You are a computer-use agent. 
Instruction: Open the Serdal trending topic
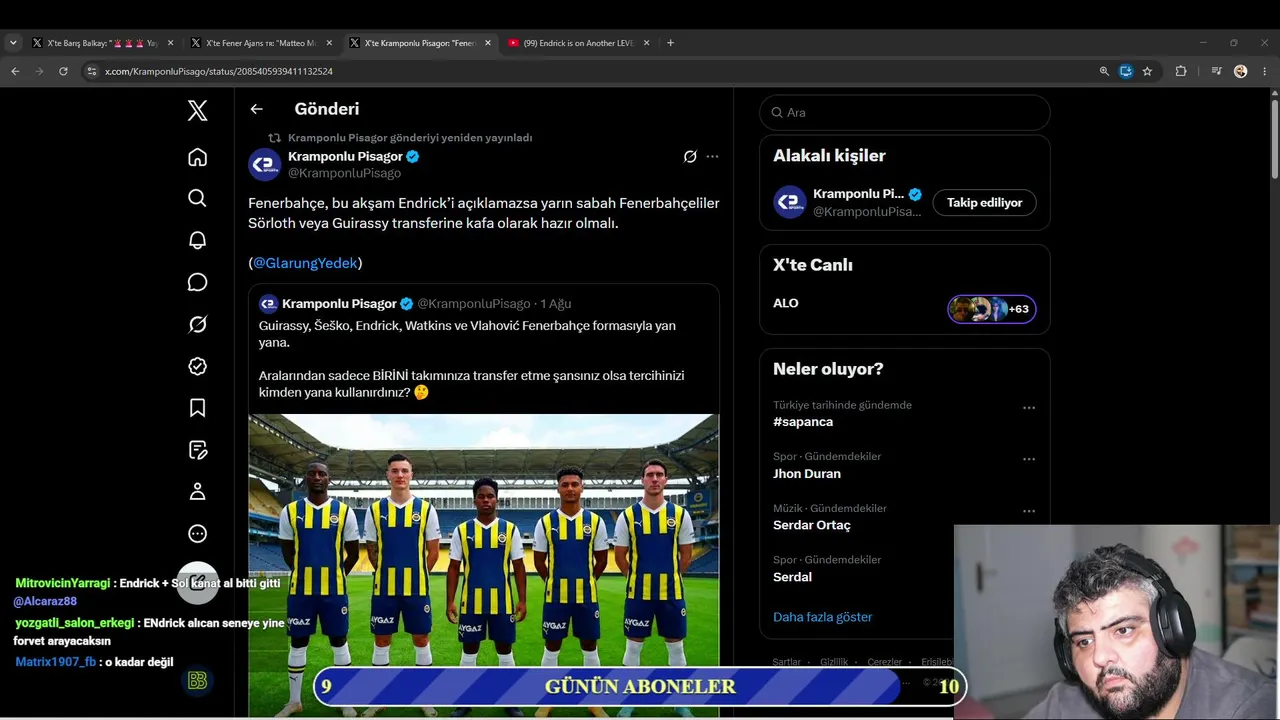pyautogui.click(x=792, y=577)
